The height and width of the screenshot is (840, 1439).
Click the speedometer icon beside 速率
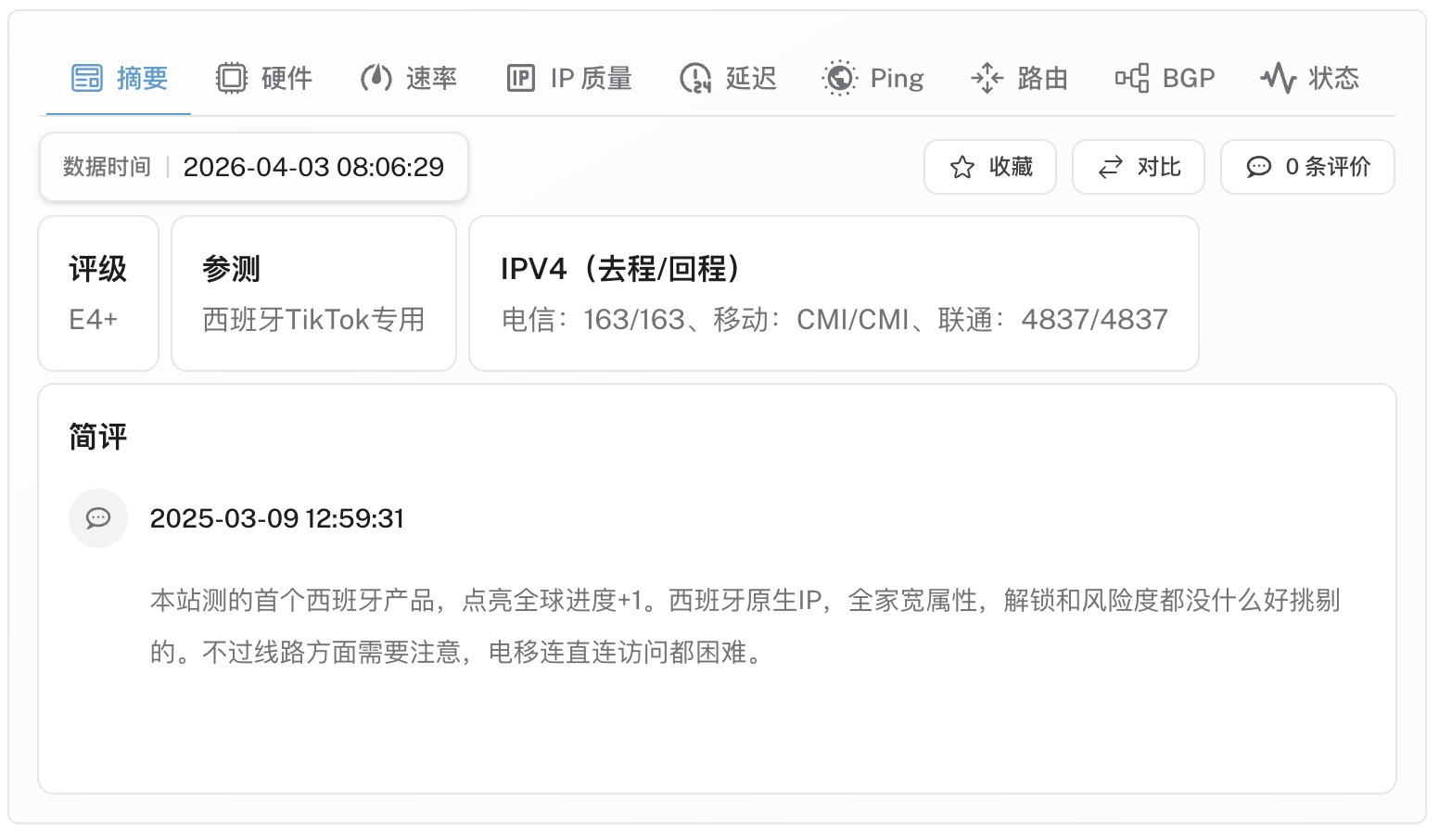point(376,78)
